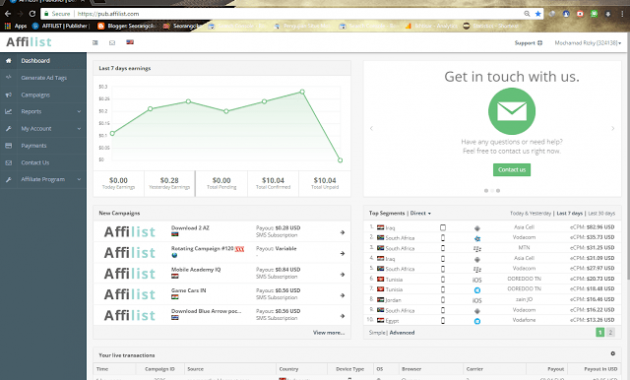Switch Top Segments to Advanced view
Image resolution: width=630 pixels, height=380 pixels.
[x=402, y=333]
